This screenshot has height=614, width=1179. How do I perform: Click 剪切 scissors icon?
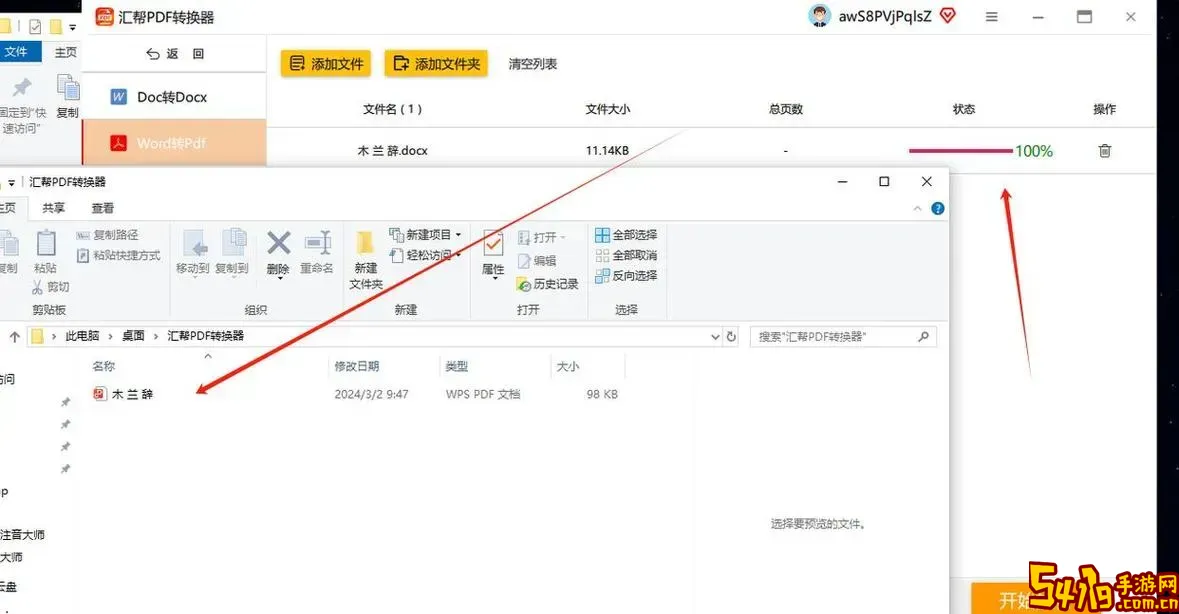[x=50, y=287]
